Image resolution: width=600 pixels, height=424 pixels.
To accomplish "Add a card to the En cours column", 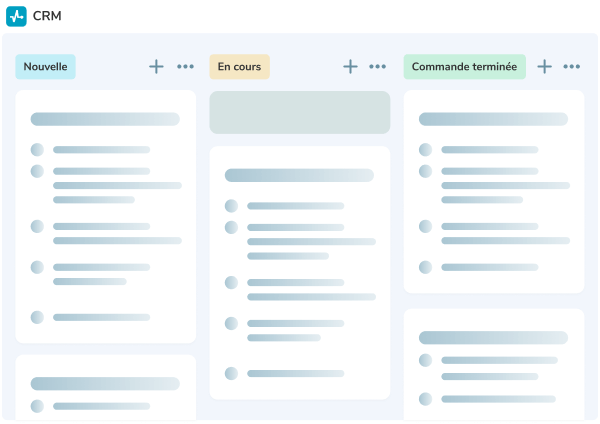I will click(350, 67).
